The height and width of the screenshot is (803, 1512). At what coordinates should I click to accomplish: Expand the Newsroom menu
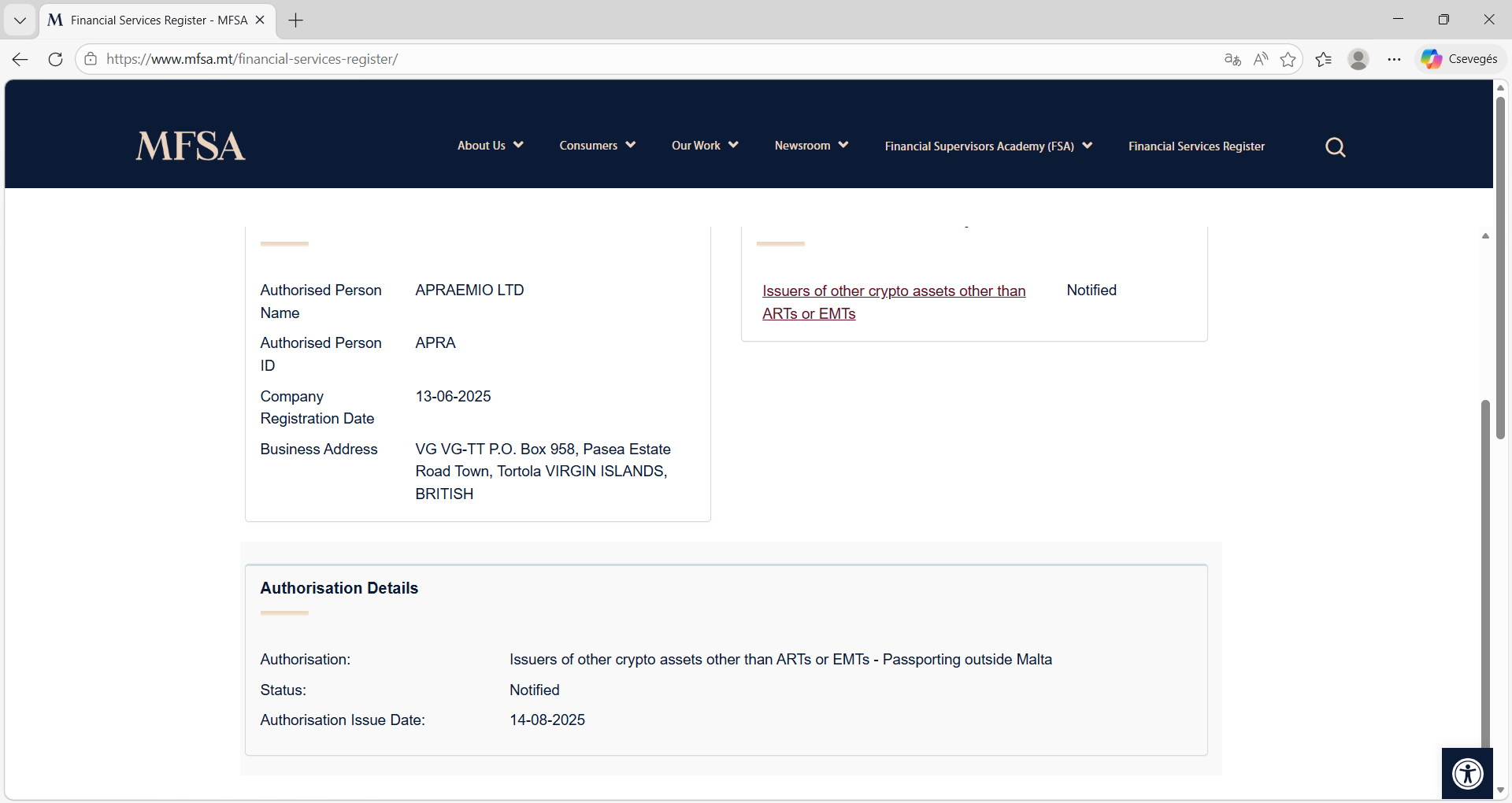(811, 146)
